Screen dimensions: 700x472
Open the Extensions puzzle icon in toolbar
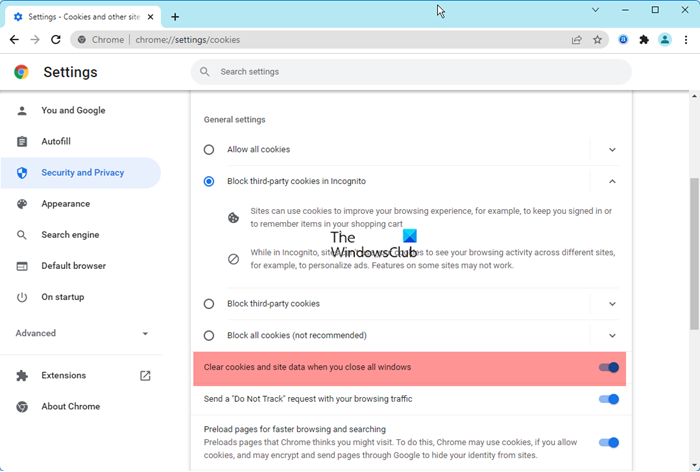[644, 40]
